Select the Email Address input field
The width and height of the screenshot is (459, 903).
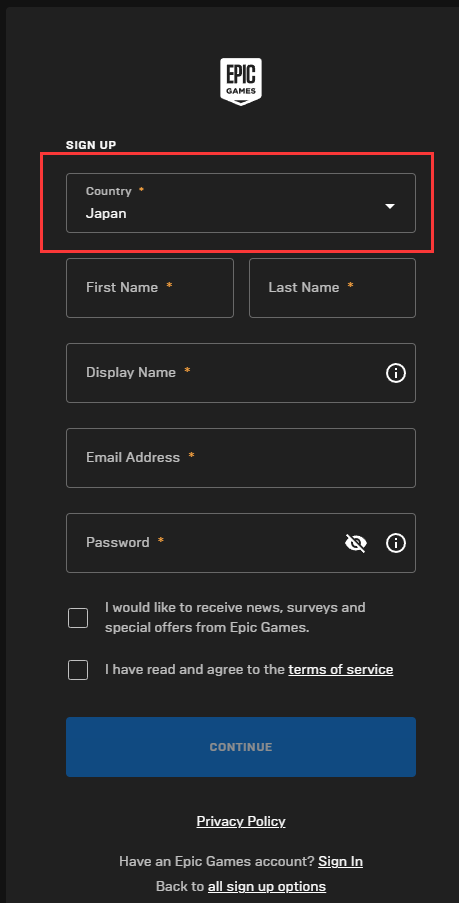[x=241, y=458]
